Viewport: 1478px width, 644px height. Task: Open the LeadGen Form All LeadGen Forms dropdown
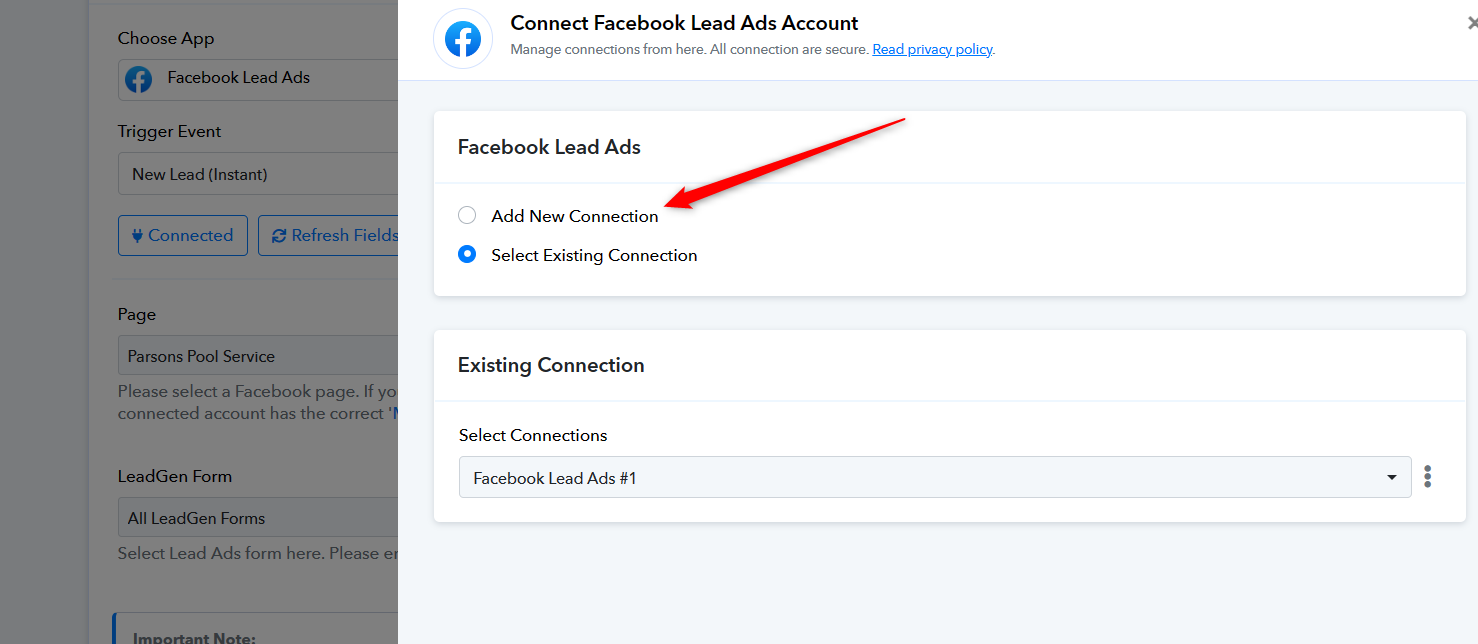(258, 518)
